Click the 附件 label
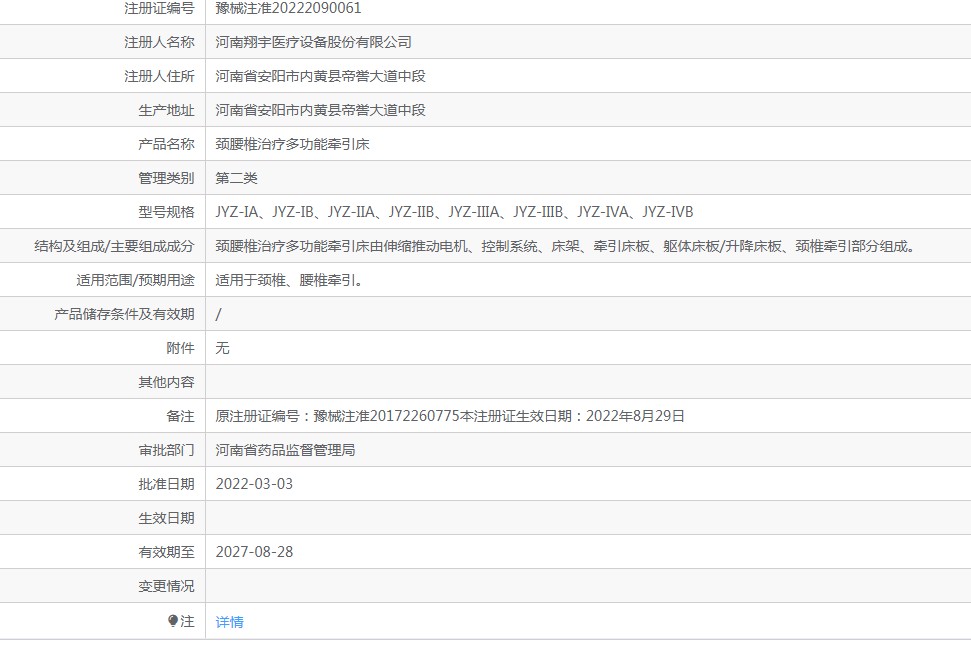Viewport: 971px width, 649px height. (180, 348)
